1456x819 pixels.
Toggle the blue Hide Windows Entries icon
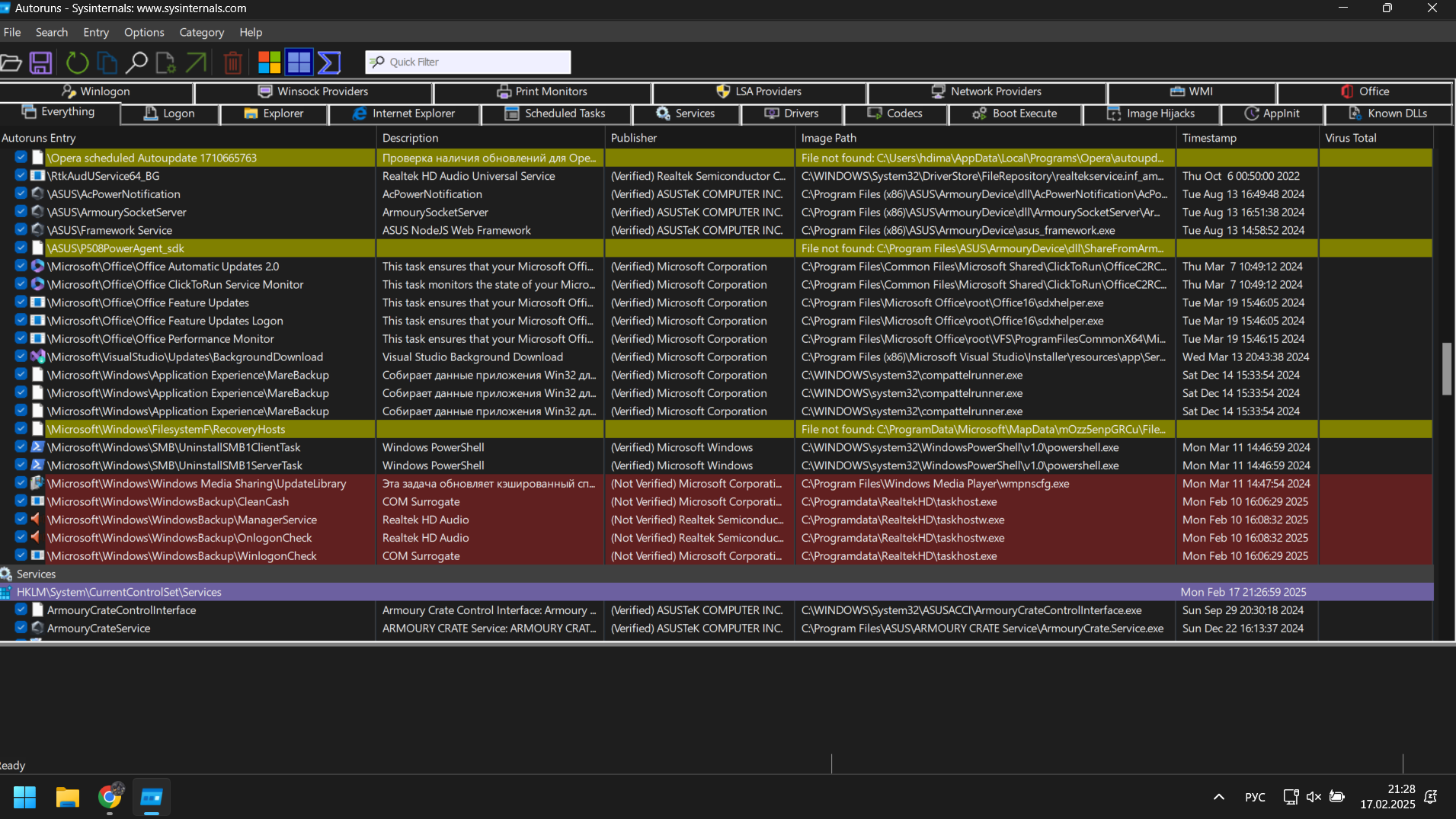pyautogui.click(x=299, y=62)
